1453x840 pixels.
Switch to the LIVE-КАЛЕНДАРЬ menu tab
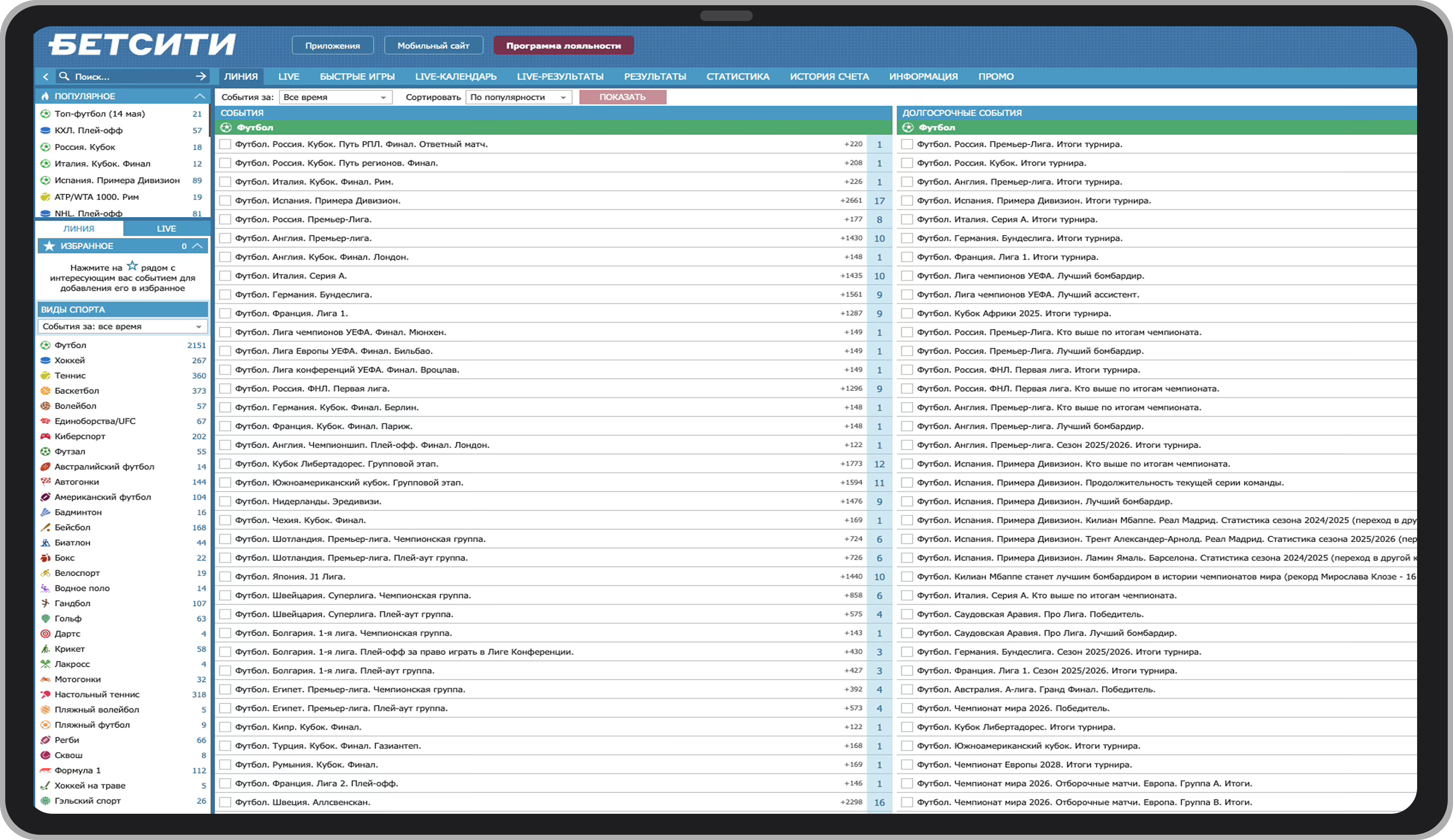pyautogui.click(x=456, y=77)
